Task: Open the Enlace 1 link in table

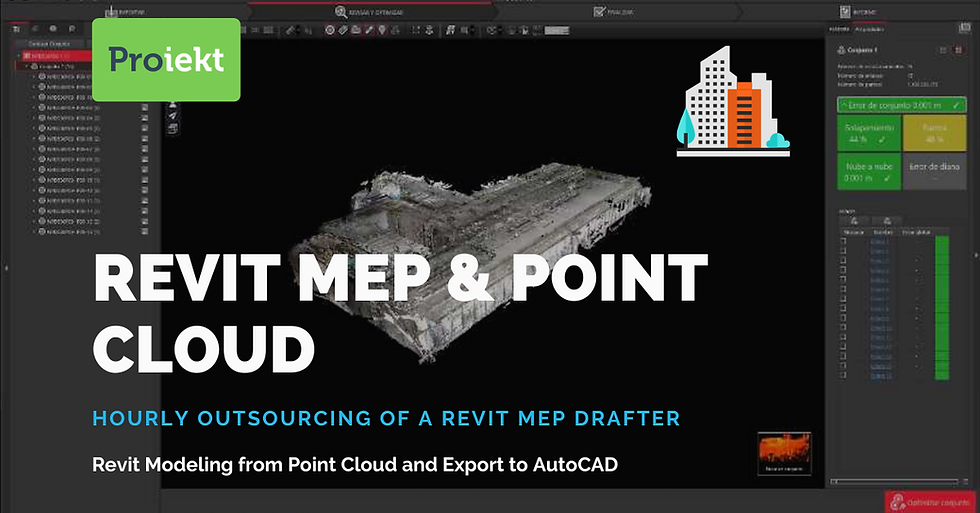Action: [879, 242]
